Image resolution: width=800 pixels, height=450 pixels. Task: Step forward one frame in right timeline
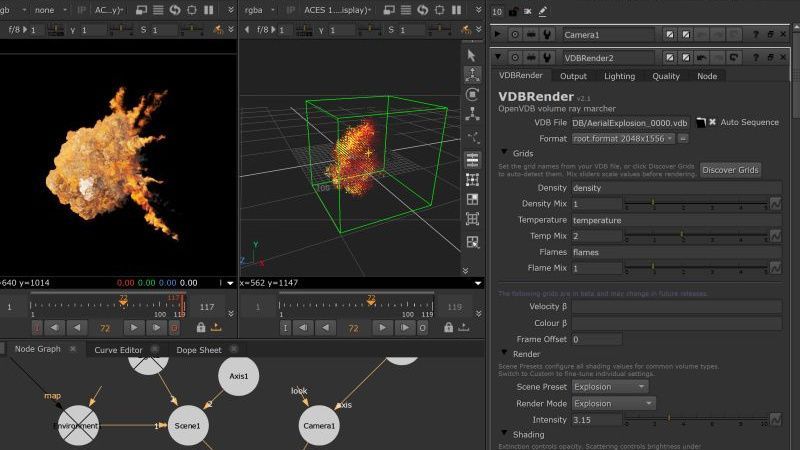point(404,328)
